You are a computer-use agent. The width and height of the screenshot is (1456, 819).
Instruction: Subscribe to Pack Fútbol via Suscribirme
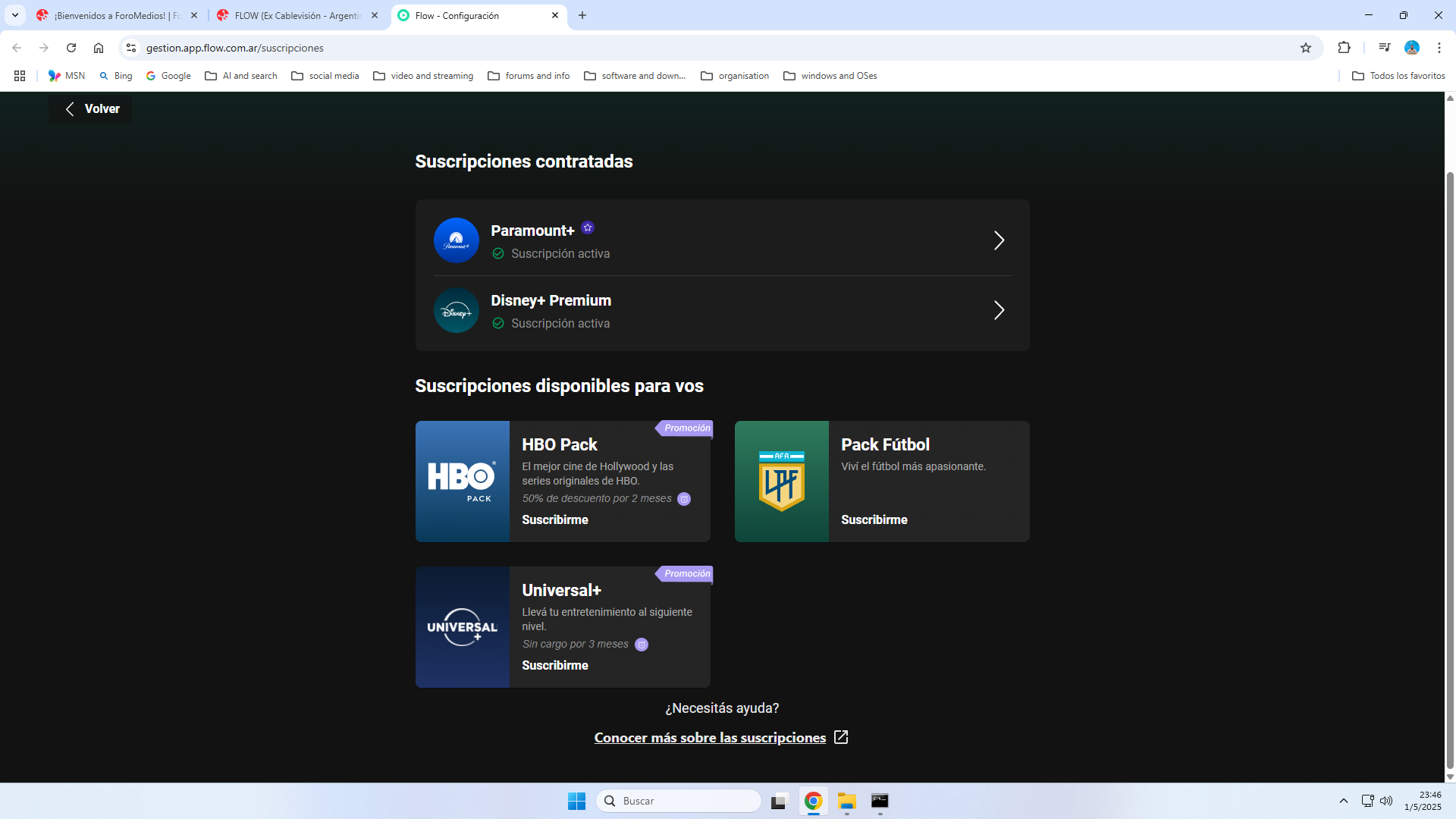click(x=874, y=519)
